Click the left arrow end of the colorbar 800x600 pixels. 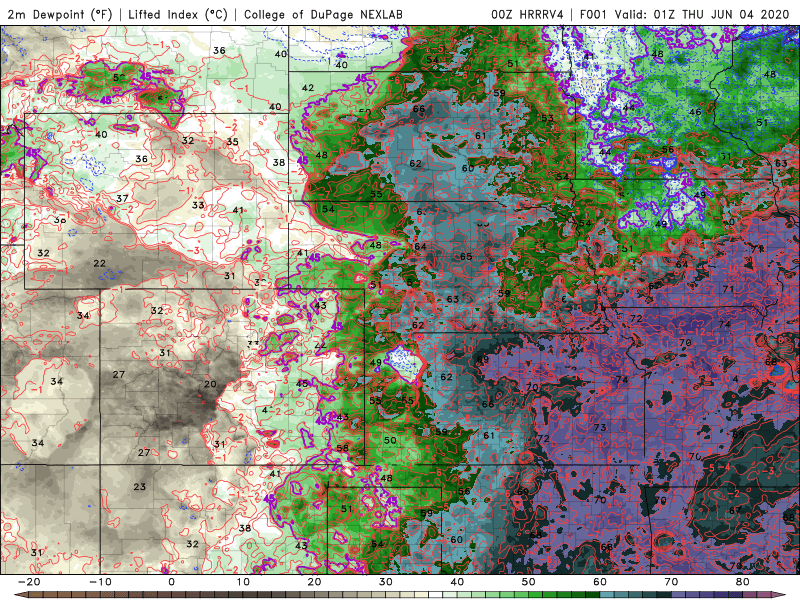[19, 595]
